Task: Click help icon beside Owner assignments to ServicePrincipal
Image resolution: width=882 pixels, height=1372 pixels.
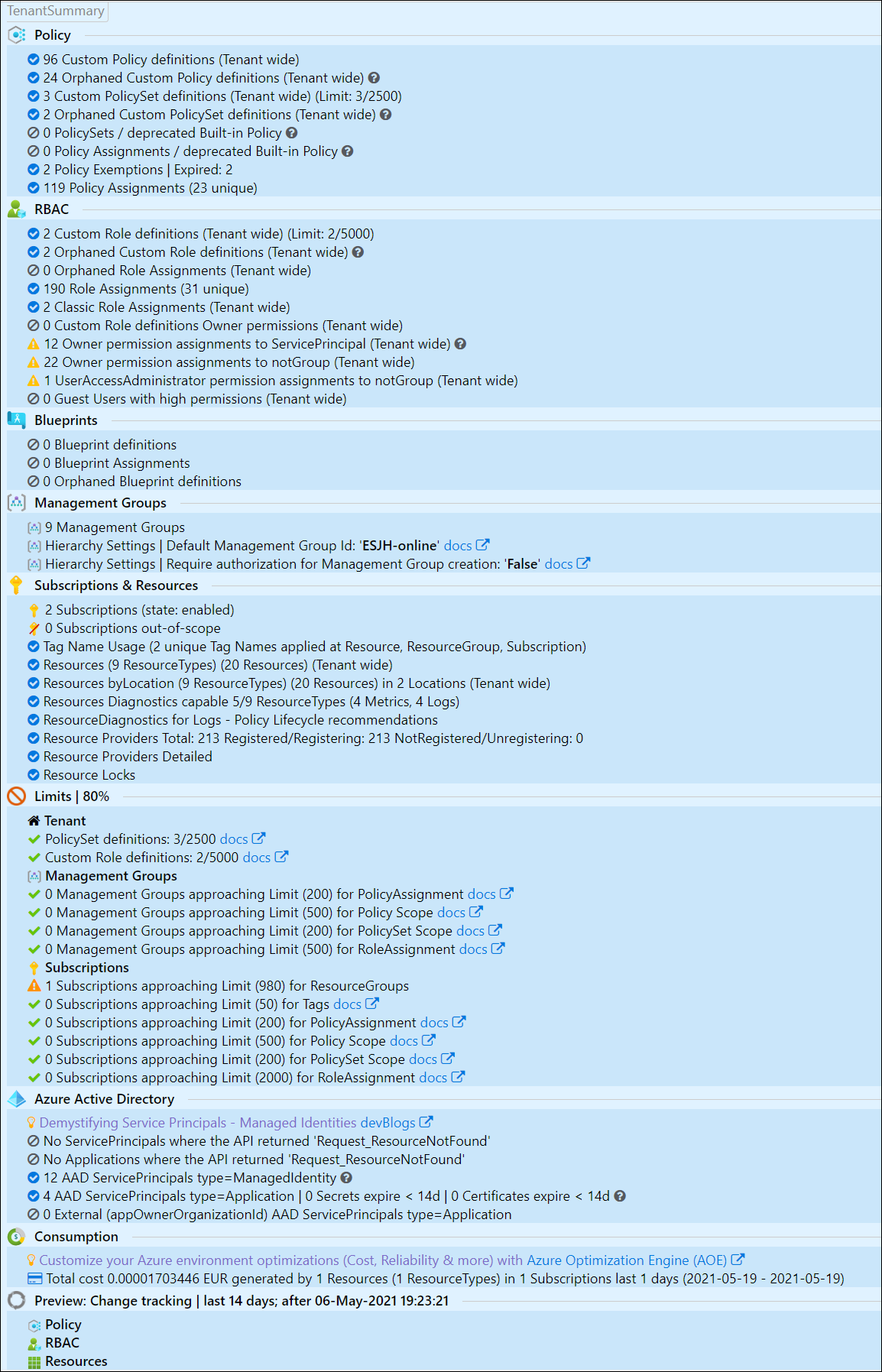Action: tap(461, 344)
